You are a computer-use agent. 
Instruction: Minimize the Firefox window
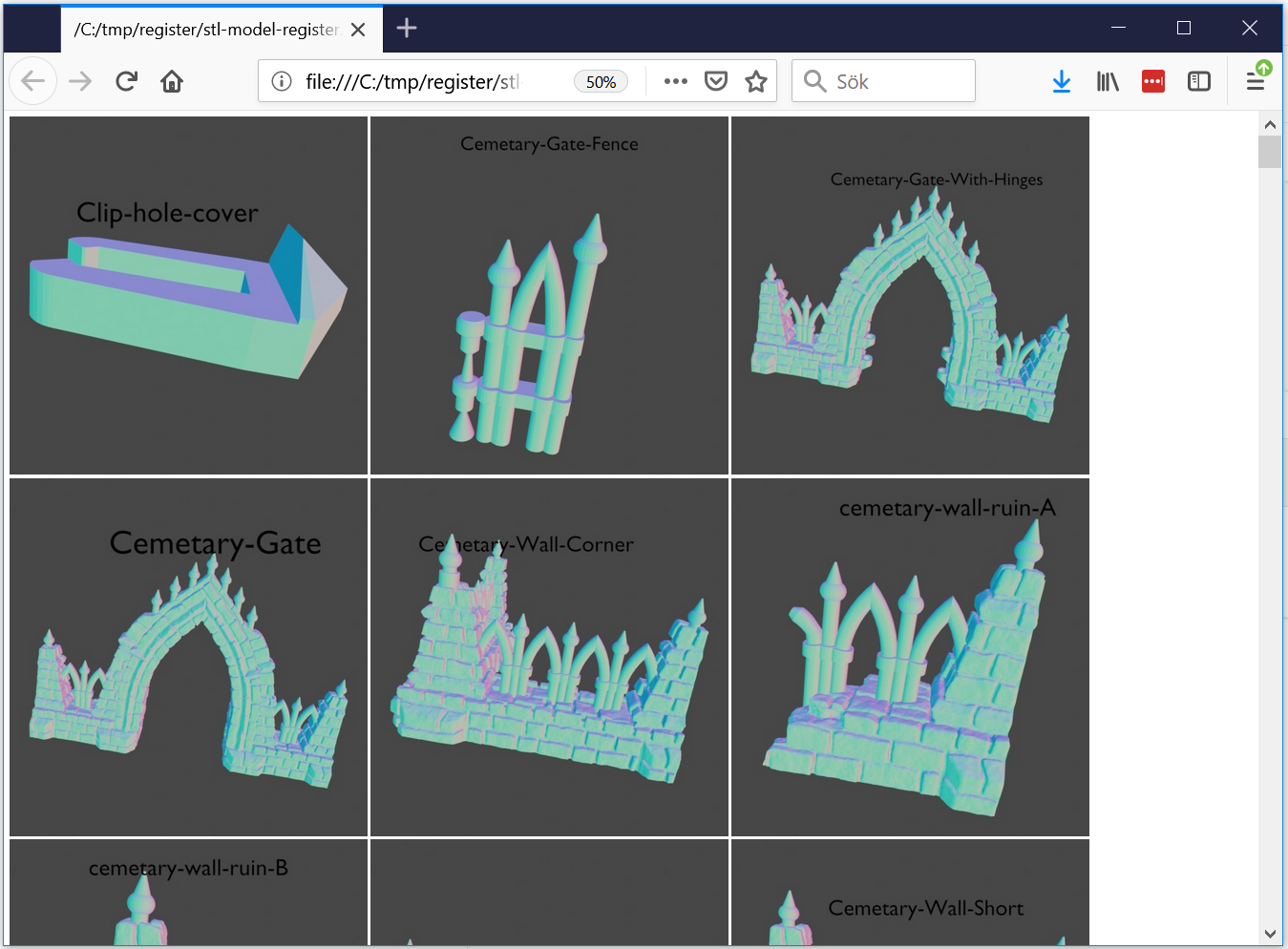tap(1118, 28)
